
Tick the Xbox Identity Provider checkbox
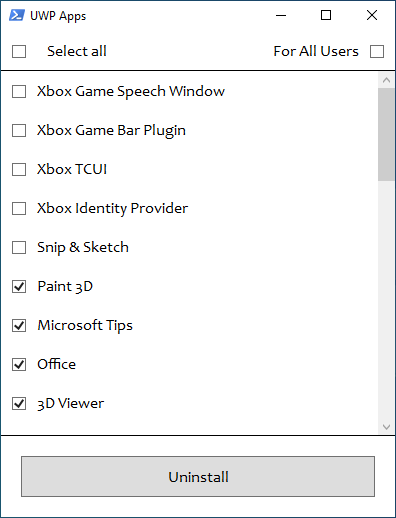19,209
